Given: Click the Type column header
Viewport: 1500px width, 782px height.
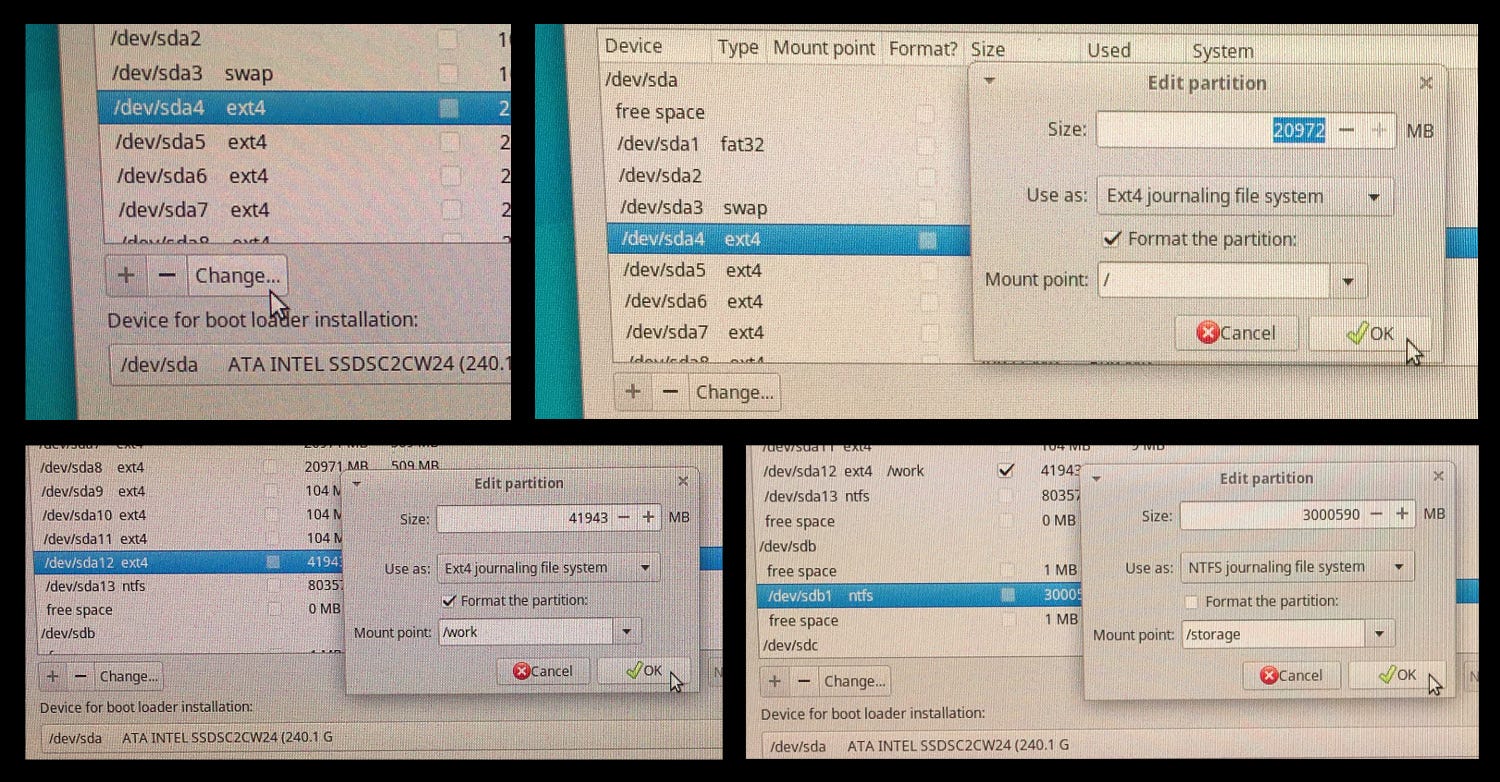Looking at the screenshot, I should click(738, 47).
